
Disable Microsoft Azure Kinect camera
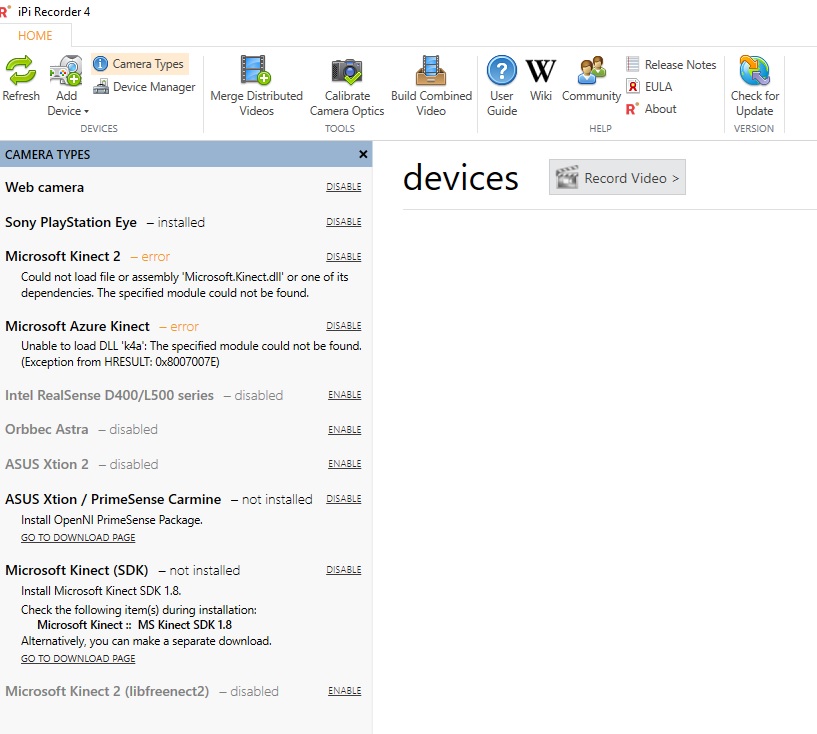click(343, 326)
